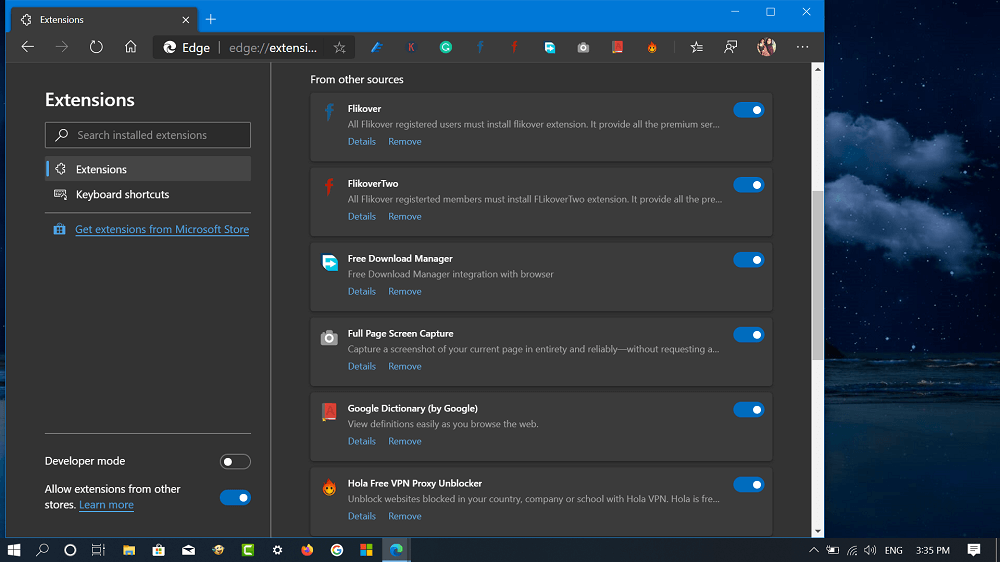Open File Explorer from taskbar
This screenshot has width=1000, height=562.
(129, 550)
